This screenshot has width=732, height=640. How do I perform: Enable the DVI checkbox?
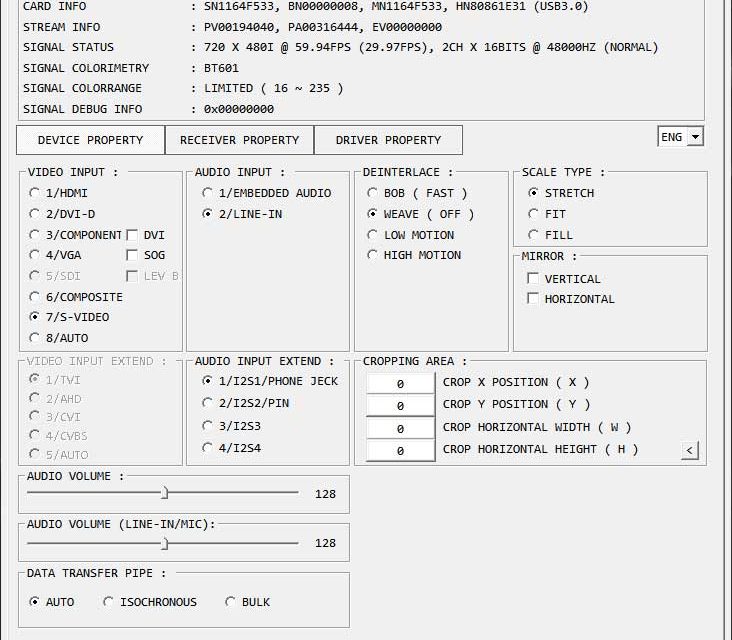tap(132, 235)
